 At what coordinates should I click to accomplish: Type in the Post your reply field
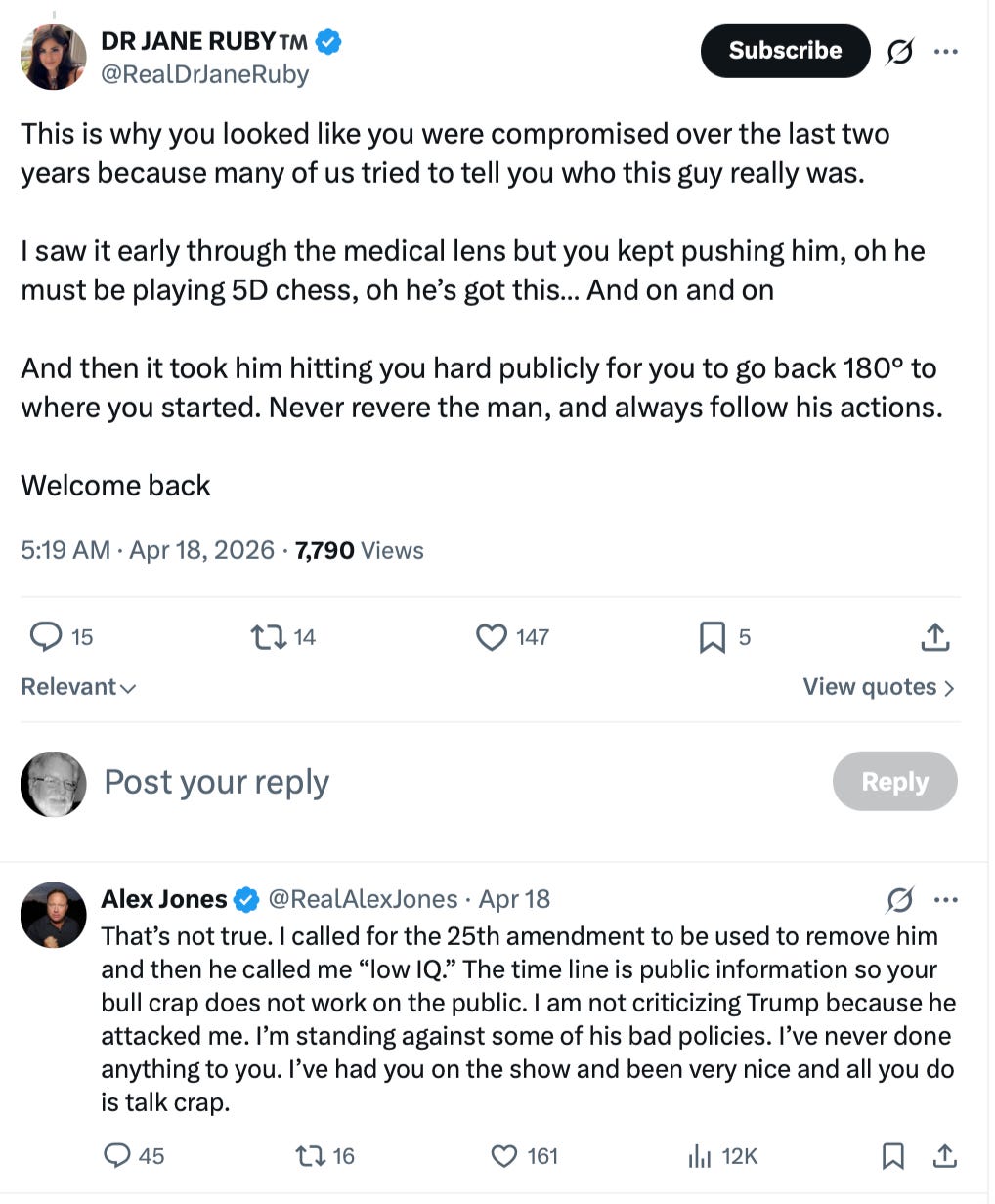tap(391, 782)
